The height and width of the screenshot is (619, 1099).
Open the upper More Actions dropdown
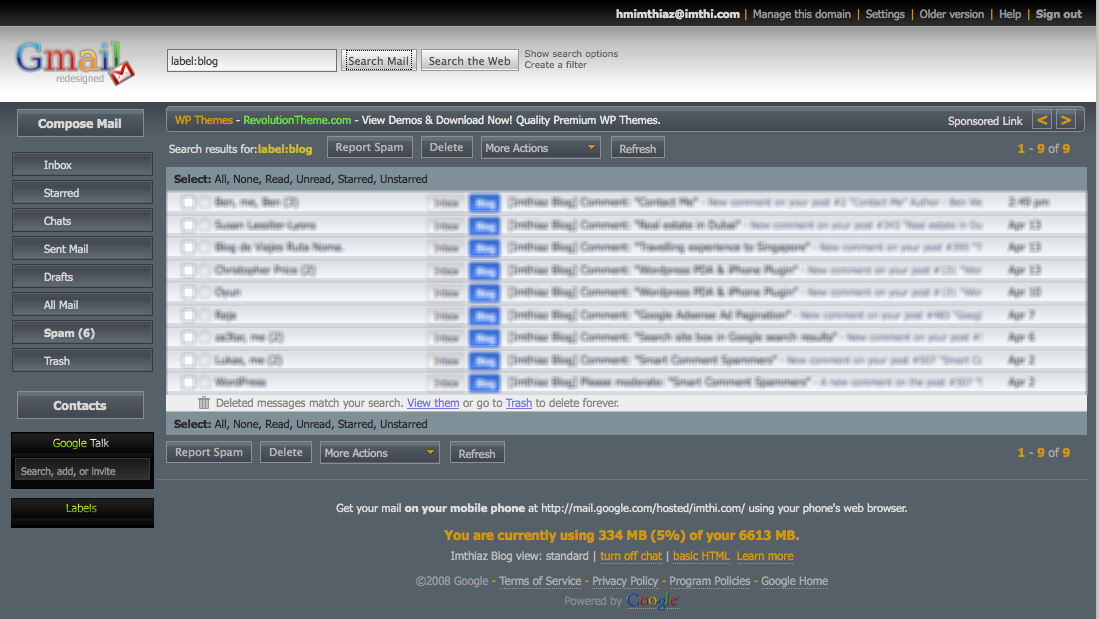[540, 148]
